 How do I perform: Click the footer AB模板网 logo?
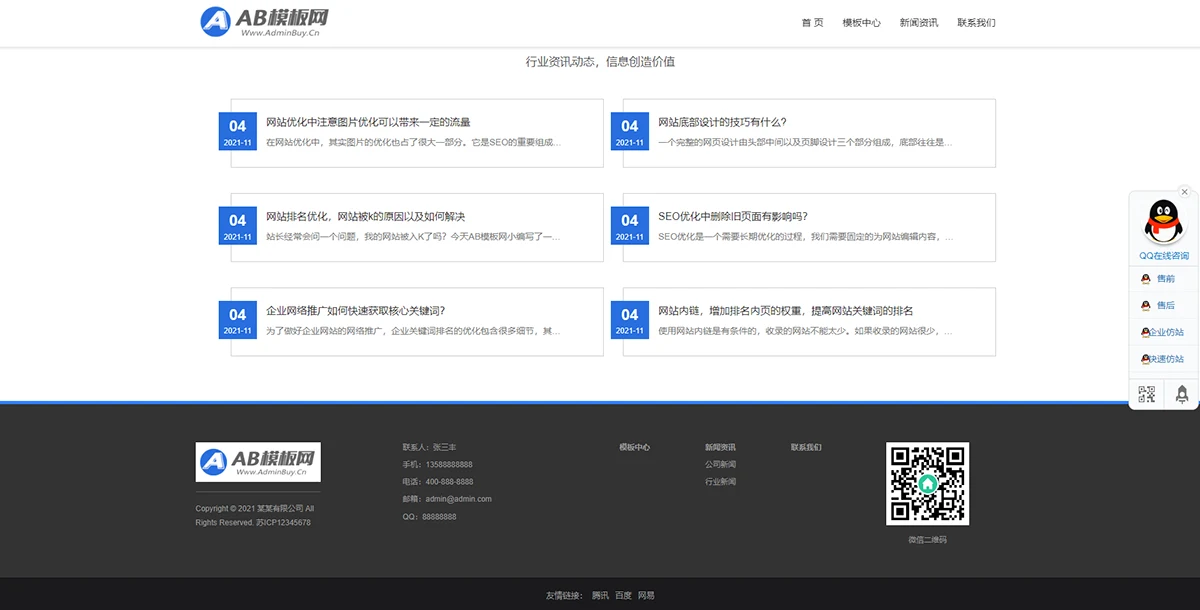click(x=258, y=461)
